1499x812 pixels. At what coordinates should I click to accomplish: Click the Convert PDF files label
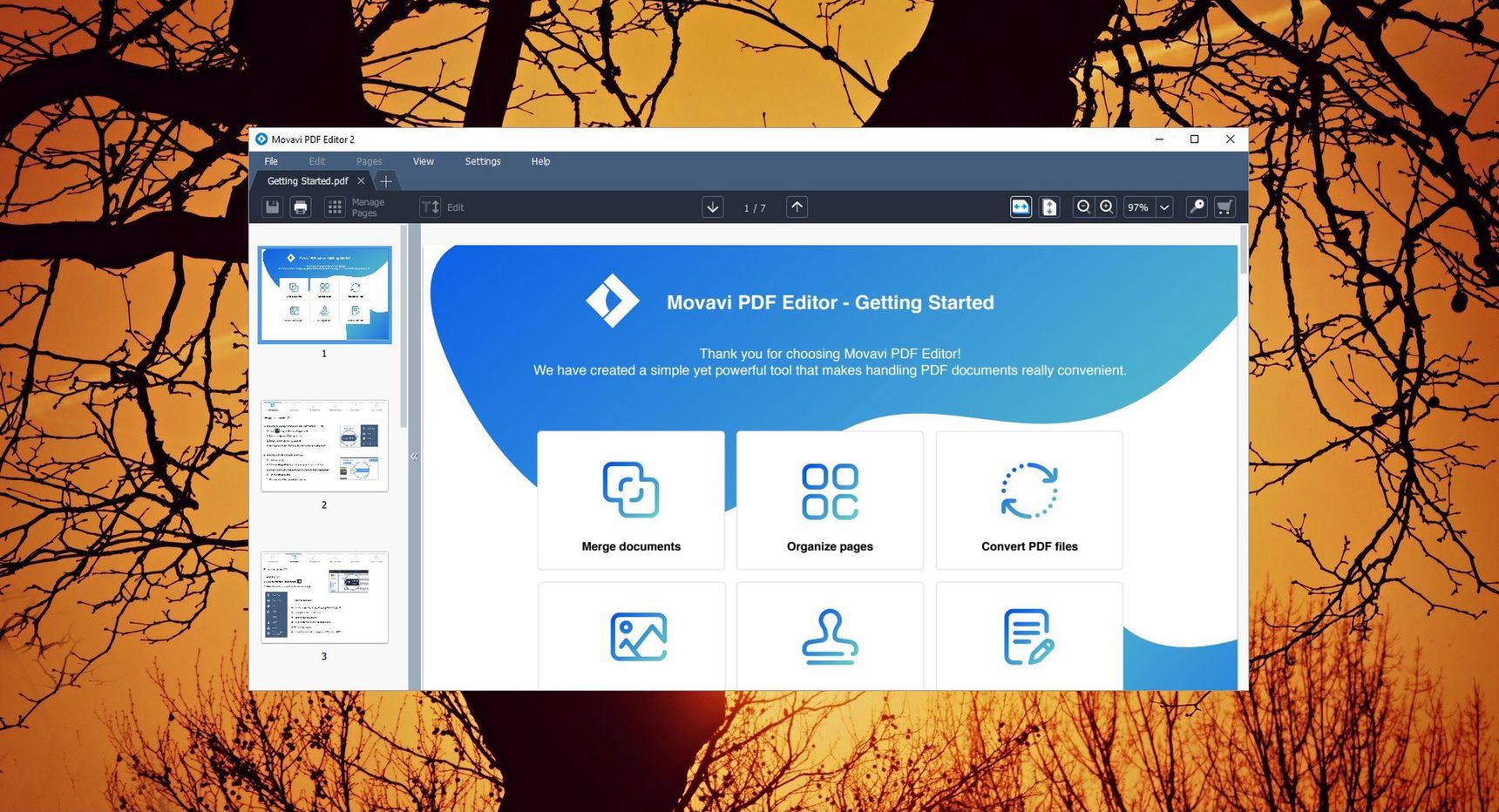coord(1029,546)
